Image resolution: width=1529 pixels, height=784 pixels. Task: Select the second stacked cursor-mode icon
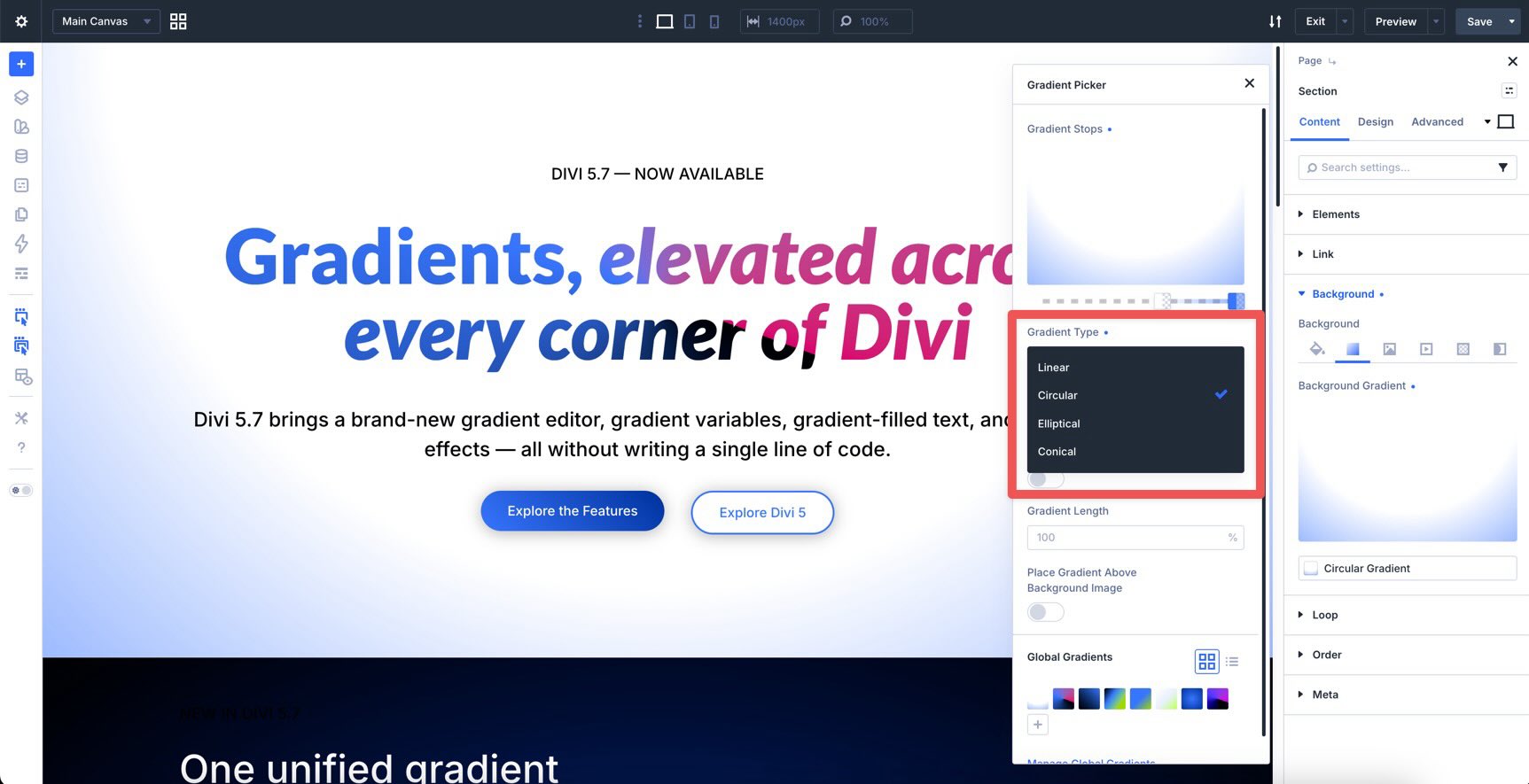click(21, 345)
